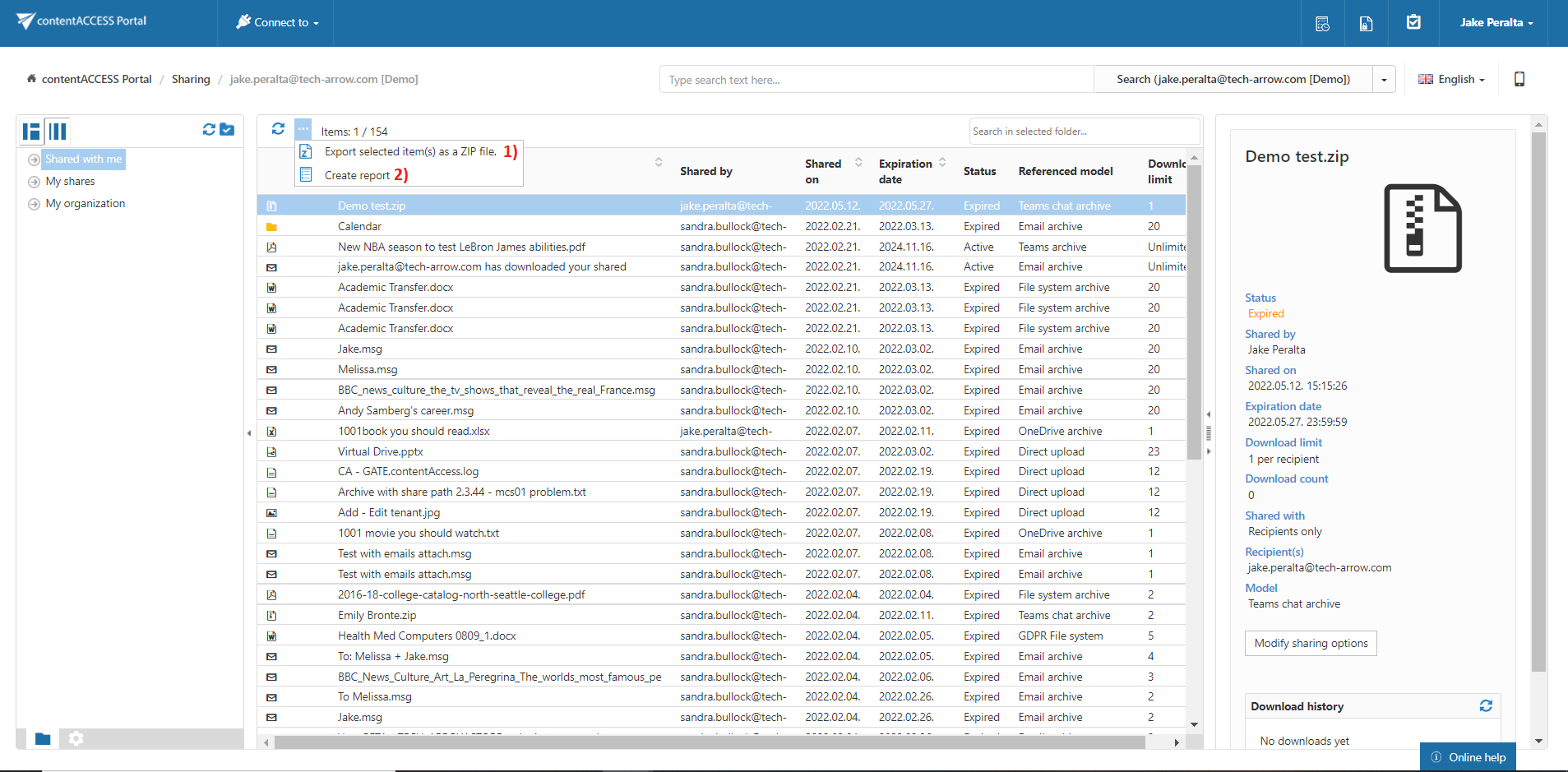Viewport: 1568px width, 772px height.
Task: Click the settings gear below folder tree
Action: tap(76, 738)
